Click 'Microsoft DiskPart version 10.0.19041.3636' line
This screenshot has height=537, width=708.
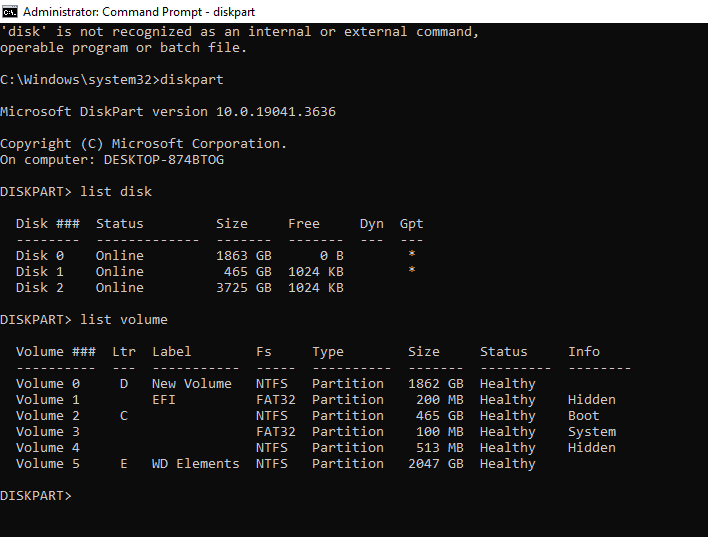(x=168, y=112)
